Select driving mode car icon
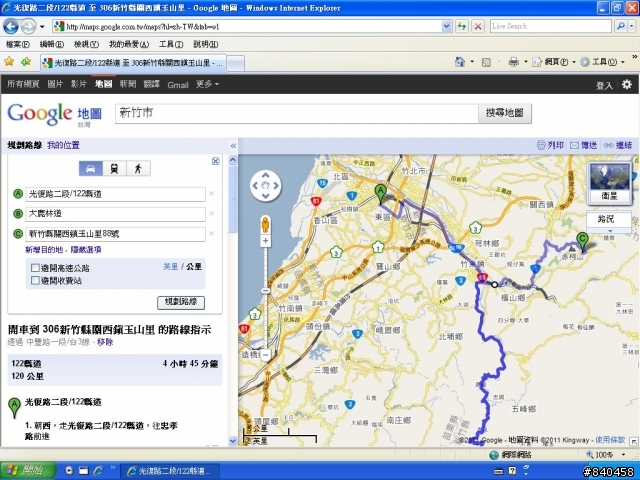 click(x=91, y=169)
